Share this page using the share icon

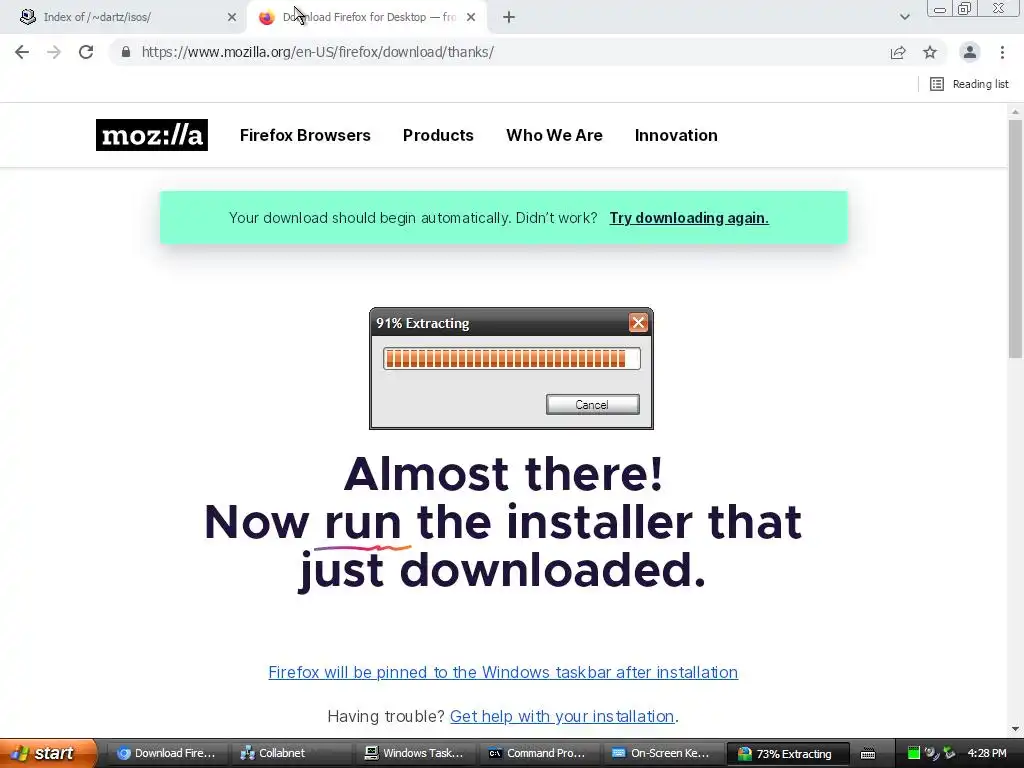tap(898, 52)
